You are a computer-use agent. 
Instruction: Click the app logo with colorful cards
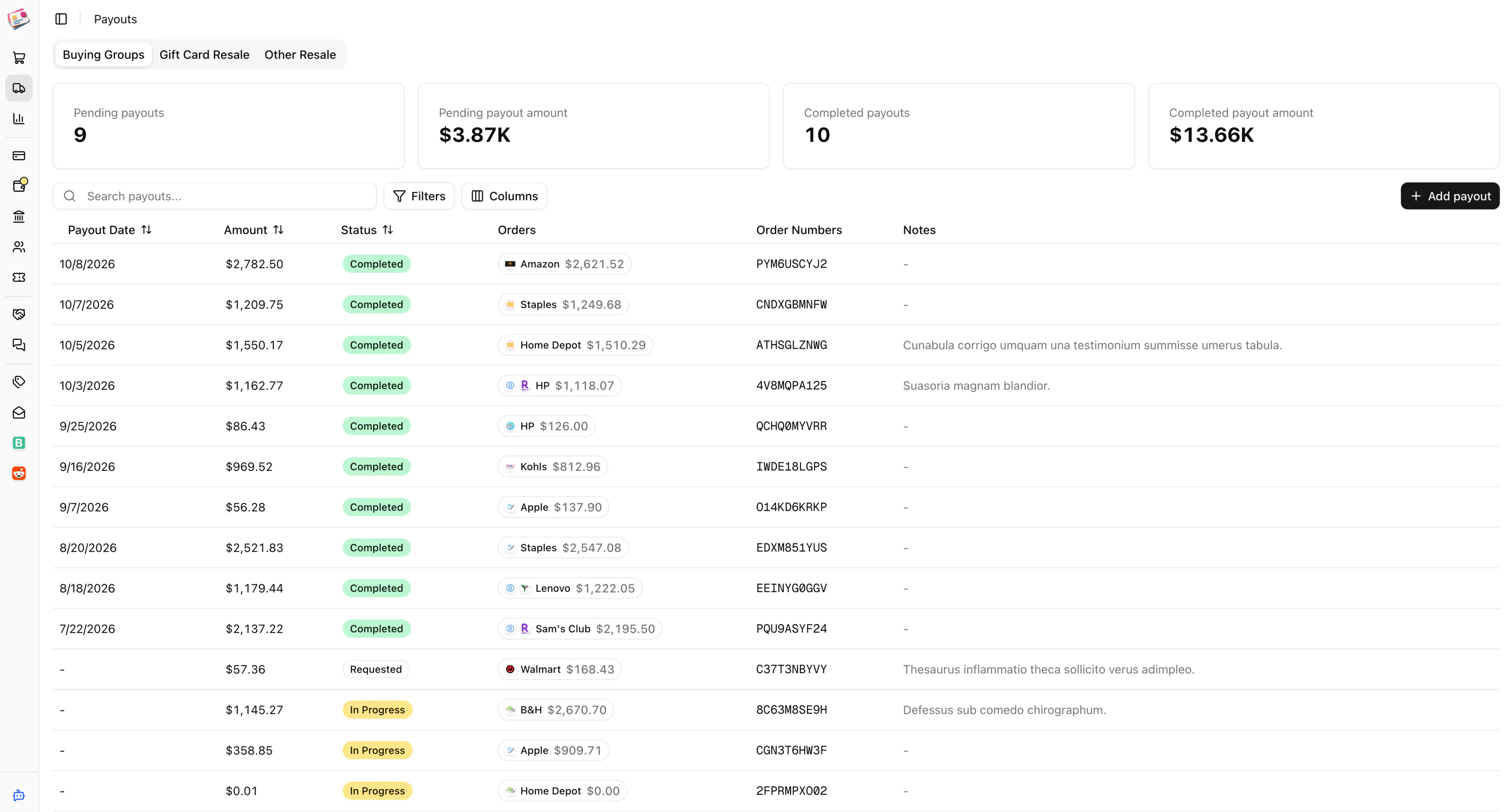point(19,19)
